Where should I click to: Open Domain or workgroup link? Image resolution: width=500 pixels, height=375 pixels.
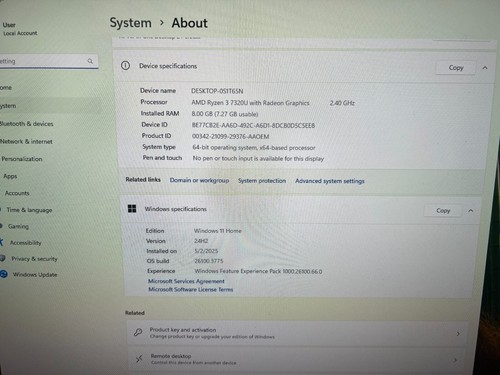[x=199, y=180]
